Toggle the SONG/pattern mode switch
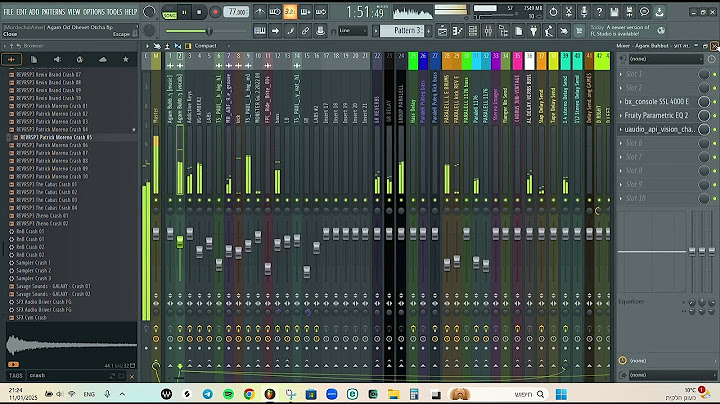Screen dimensions: 720x404 click(169, 13)
